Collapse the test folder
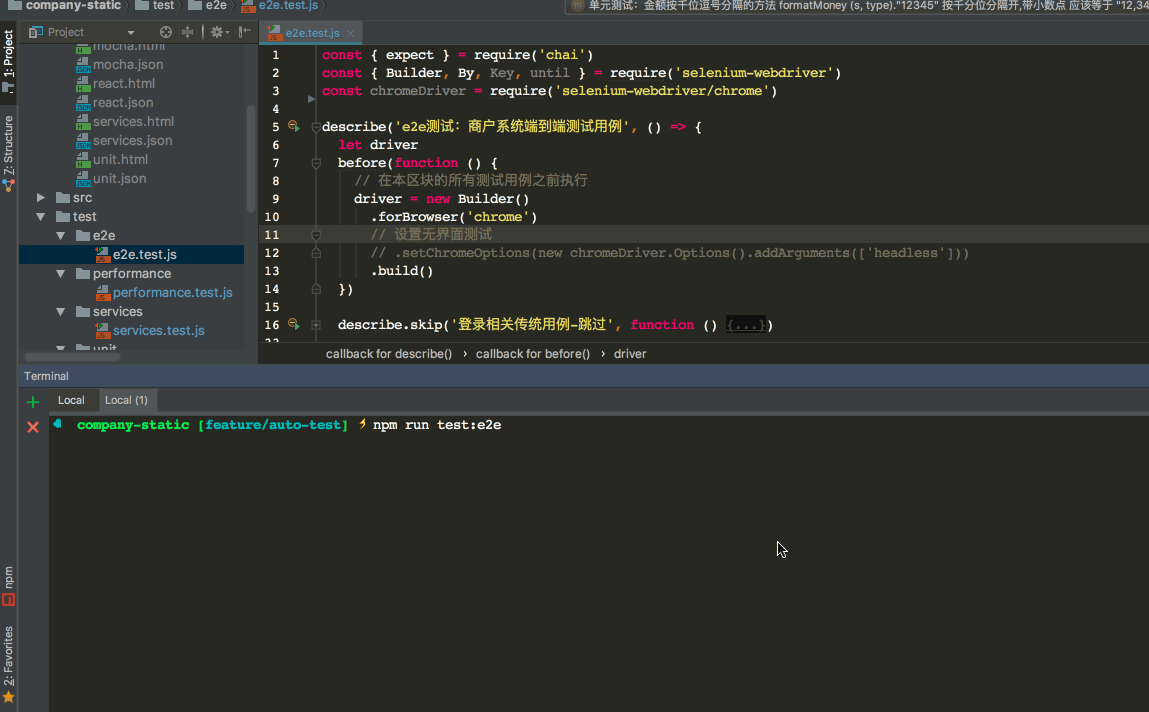This screenshot has width=1149, height=712. point(41,217)
